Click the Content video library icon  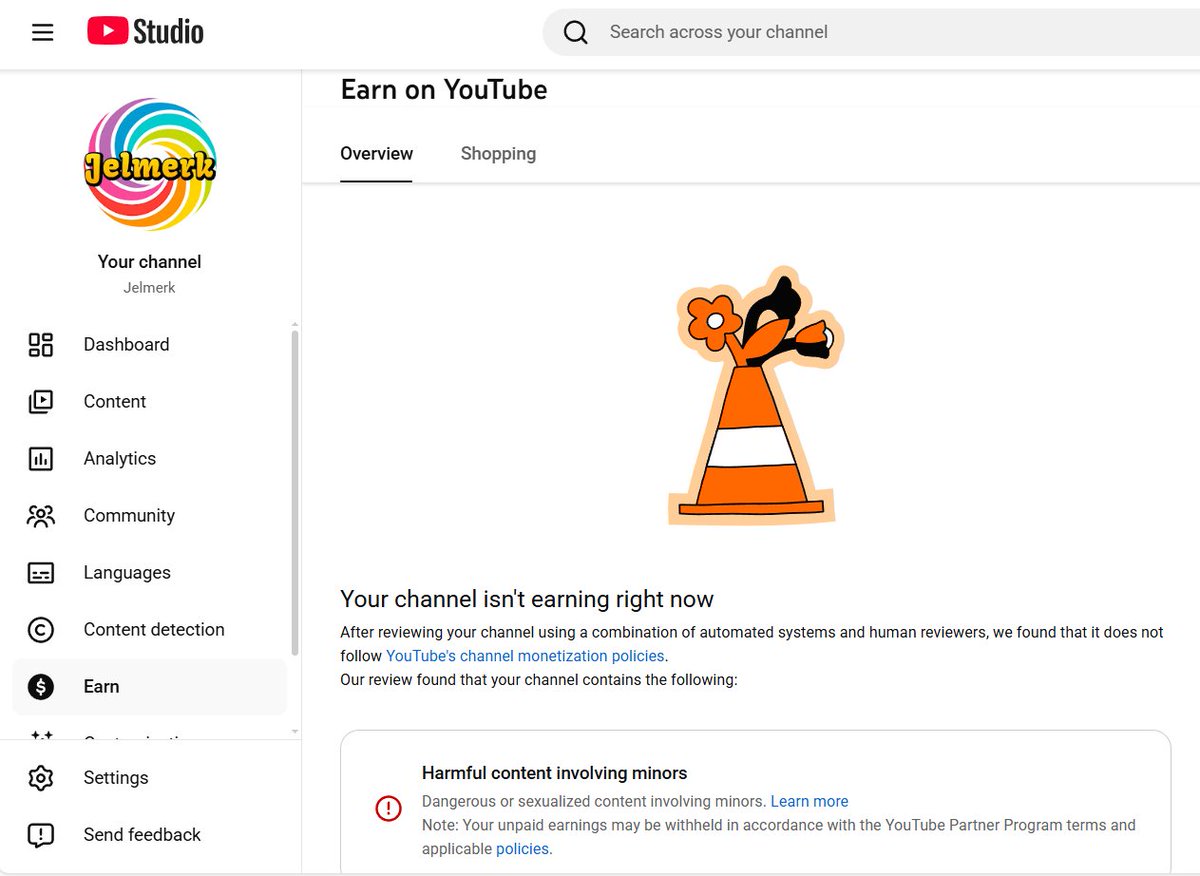41,402
